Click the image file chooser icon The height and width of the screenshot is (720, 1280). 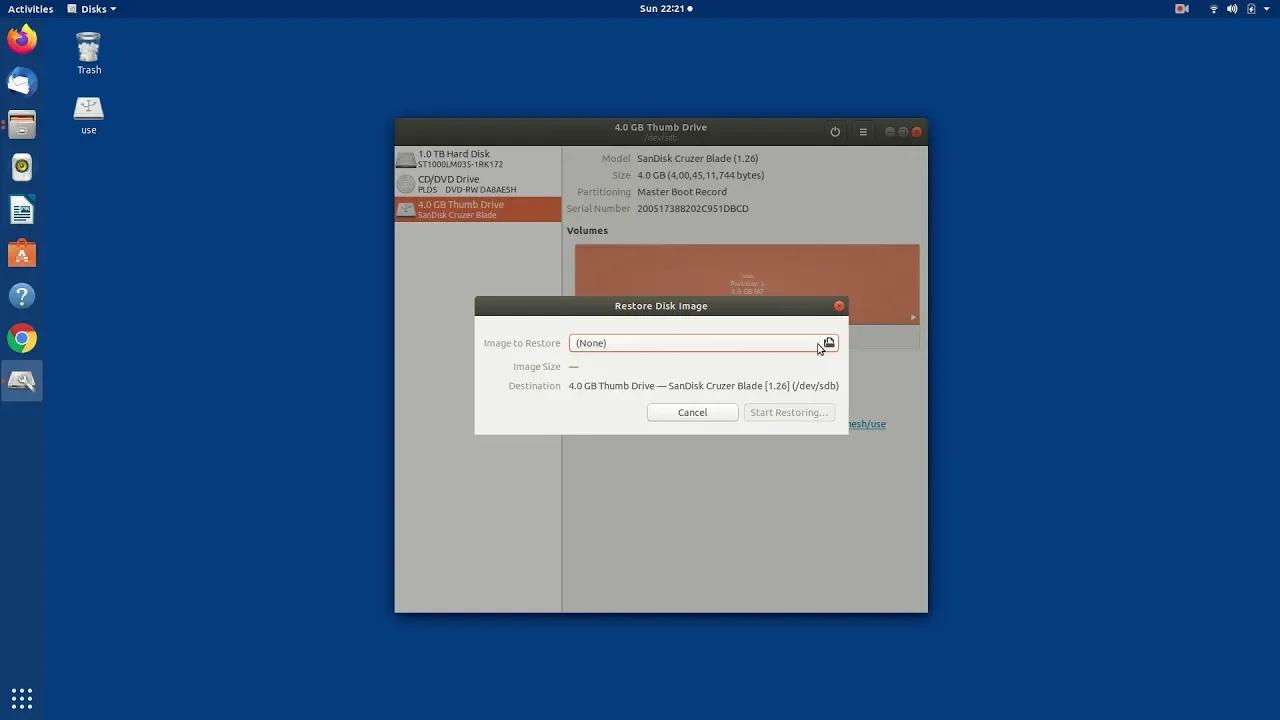(x=828, y=343)
